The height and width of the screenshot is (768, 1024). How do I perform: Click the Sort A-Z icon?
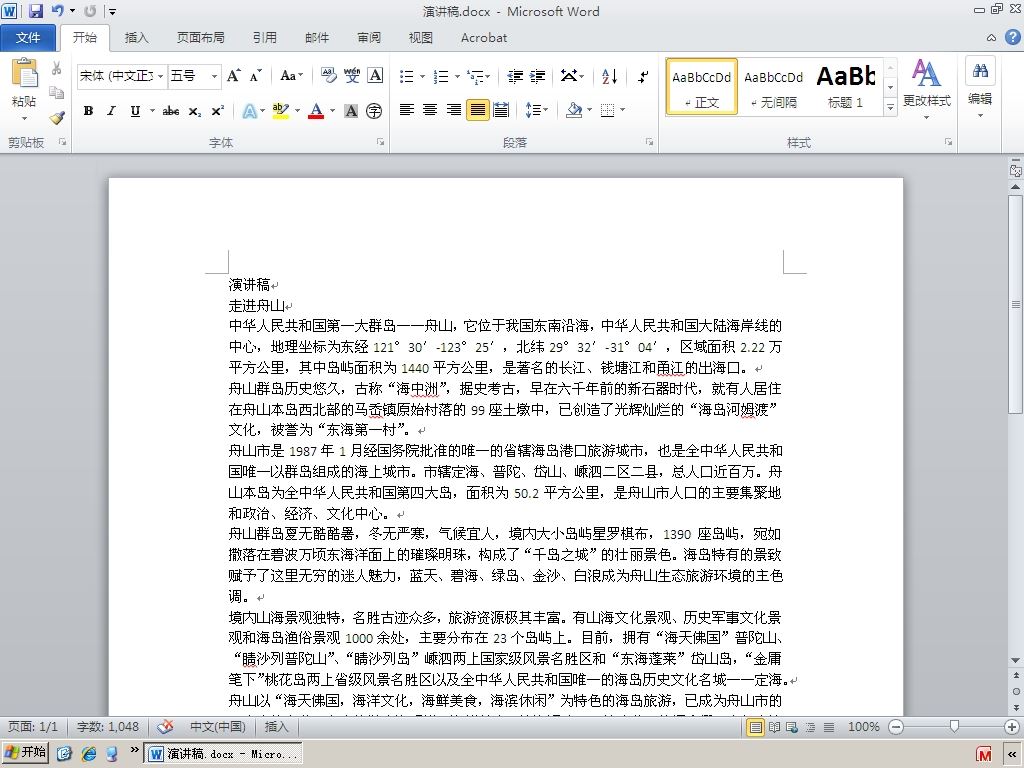click(x=609, y=76)
